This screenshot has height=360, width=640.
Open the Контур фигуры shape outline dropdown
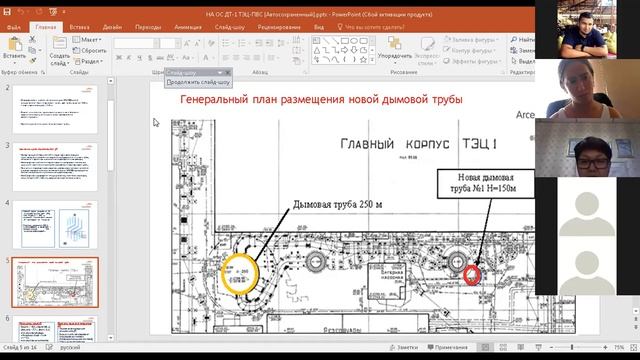470,50
